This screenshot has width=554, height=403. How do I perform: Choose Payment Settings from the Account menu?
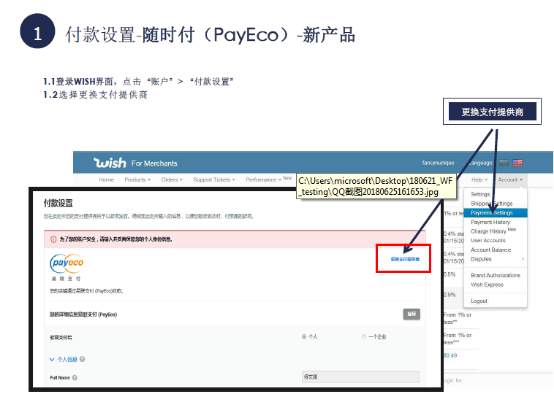coord(495,213)
